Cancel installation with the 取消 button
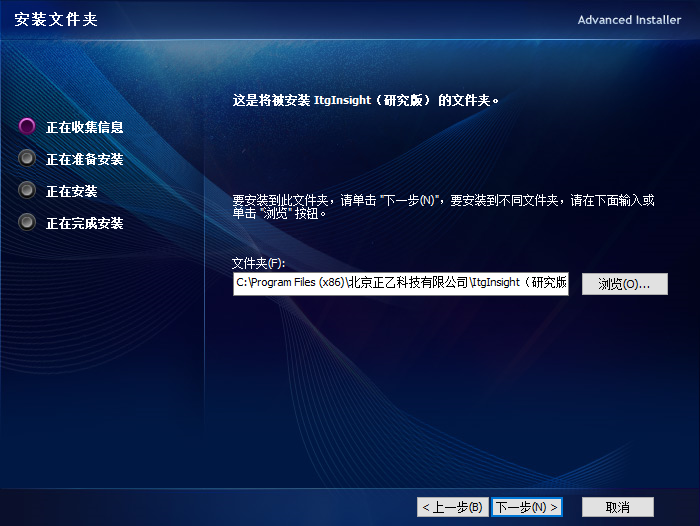 [618, 507]
